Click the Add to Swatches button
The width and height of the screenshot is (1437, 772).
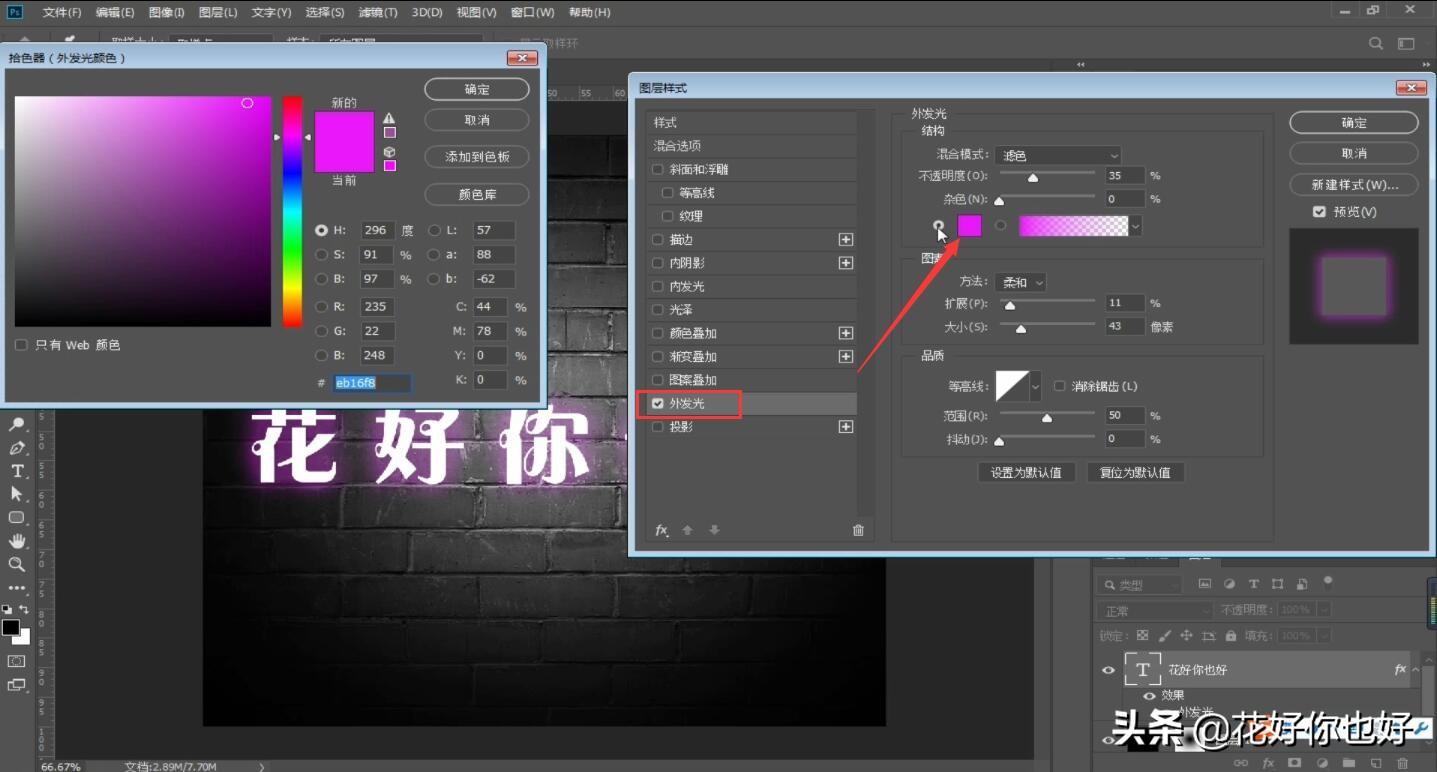coord(477,157)
